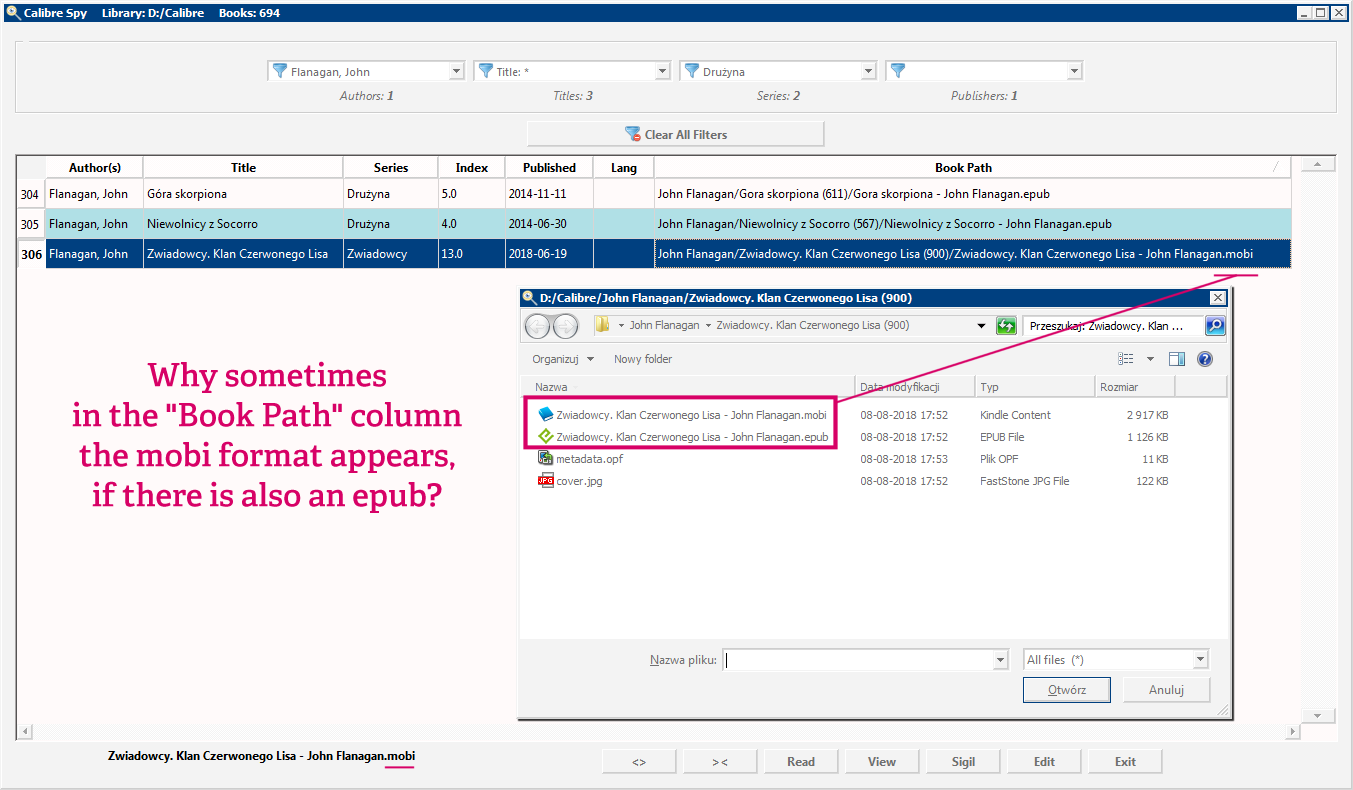This screenshot has width=1353, height=790.
Task: Sort by the Lang column header
Action: point(624,167)
